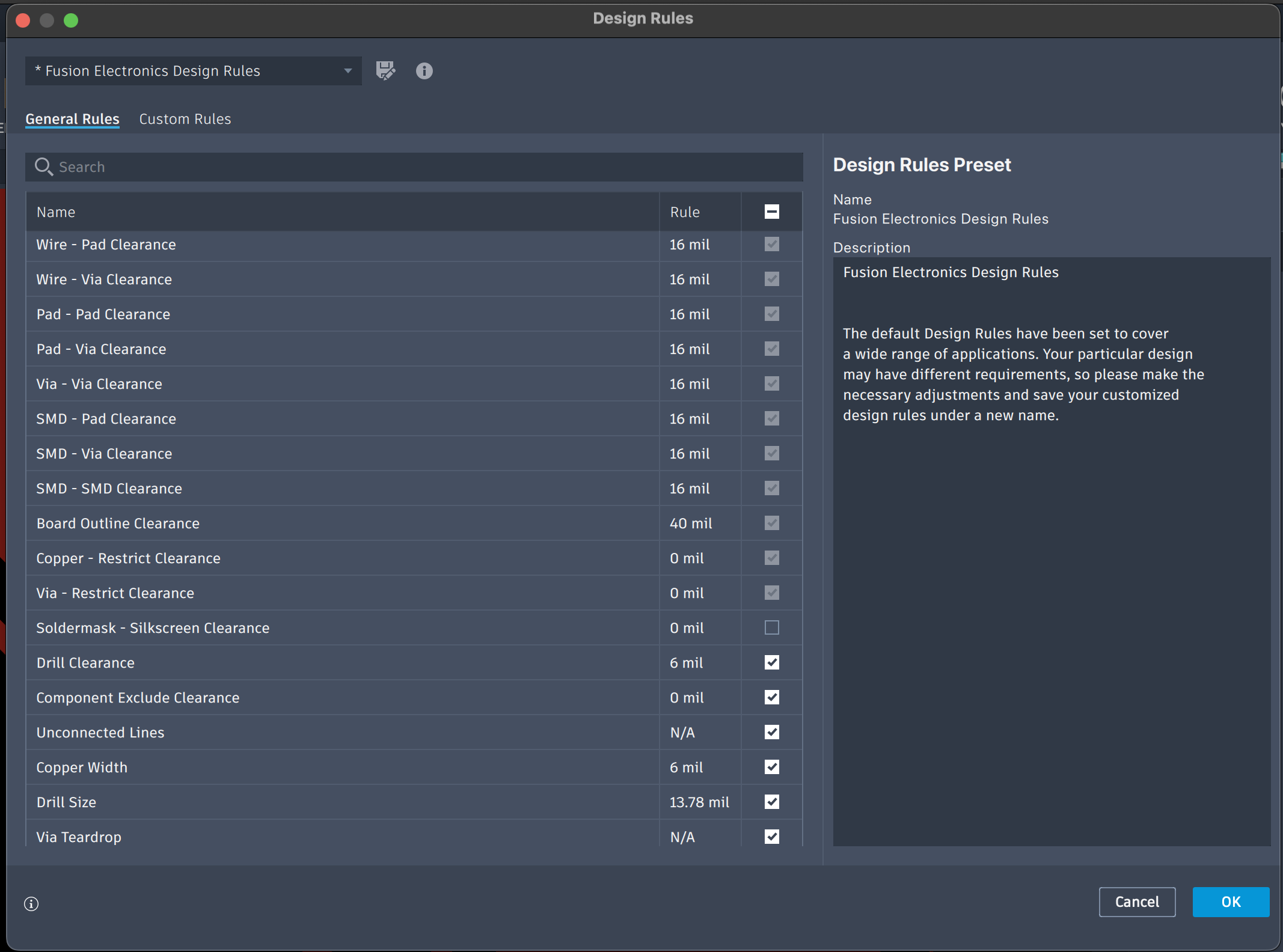Click into the rules Search field
1283x952 pixels.
click(x=421, y=166)
